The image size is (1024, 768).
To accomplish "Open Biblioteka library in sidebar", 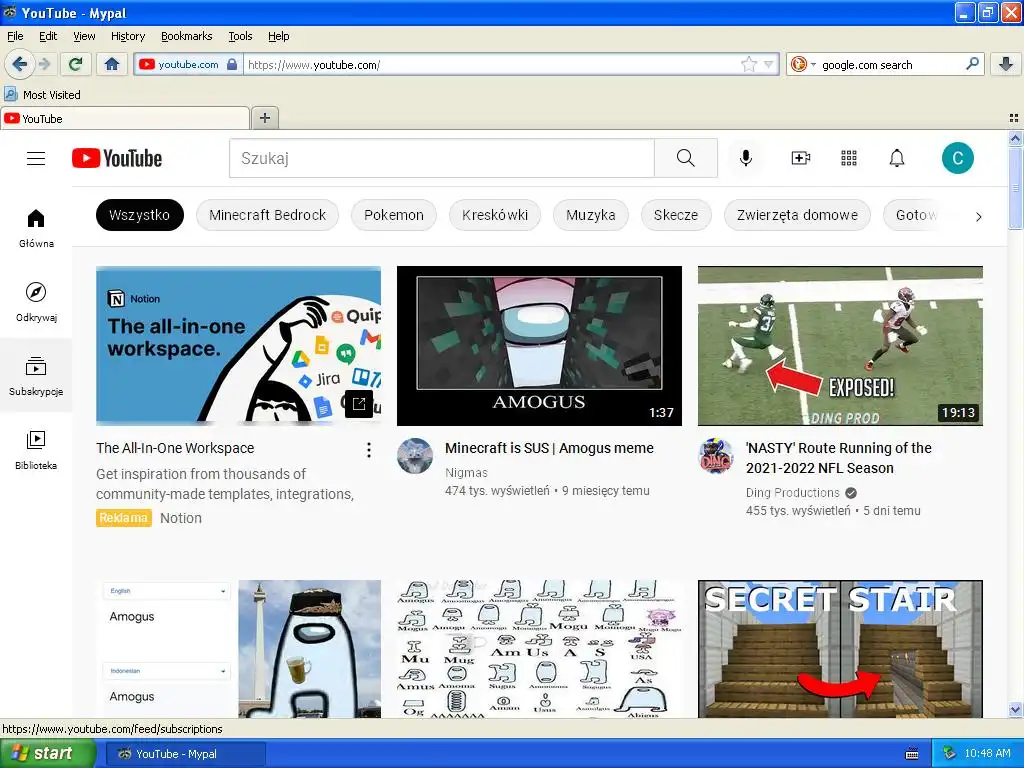I will [x=36, y=450].
